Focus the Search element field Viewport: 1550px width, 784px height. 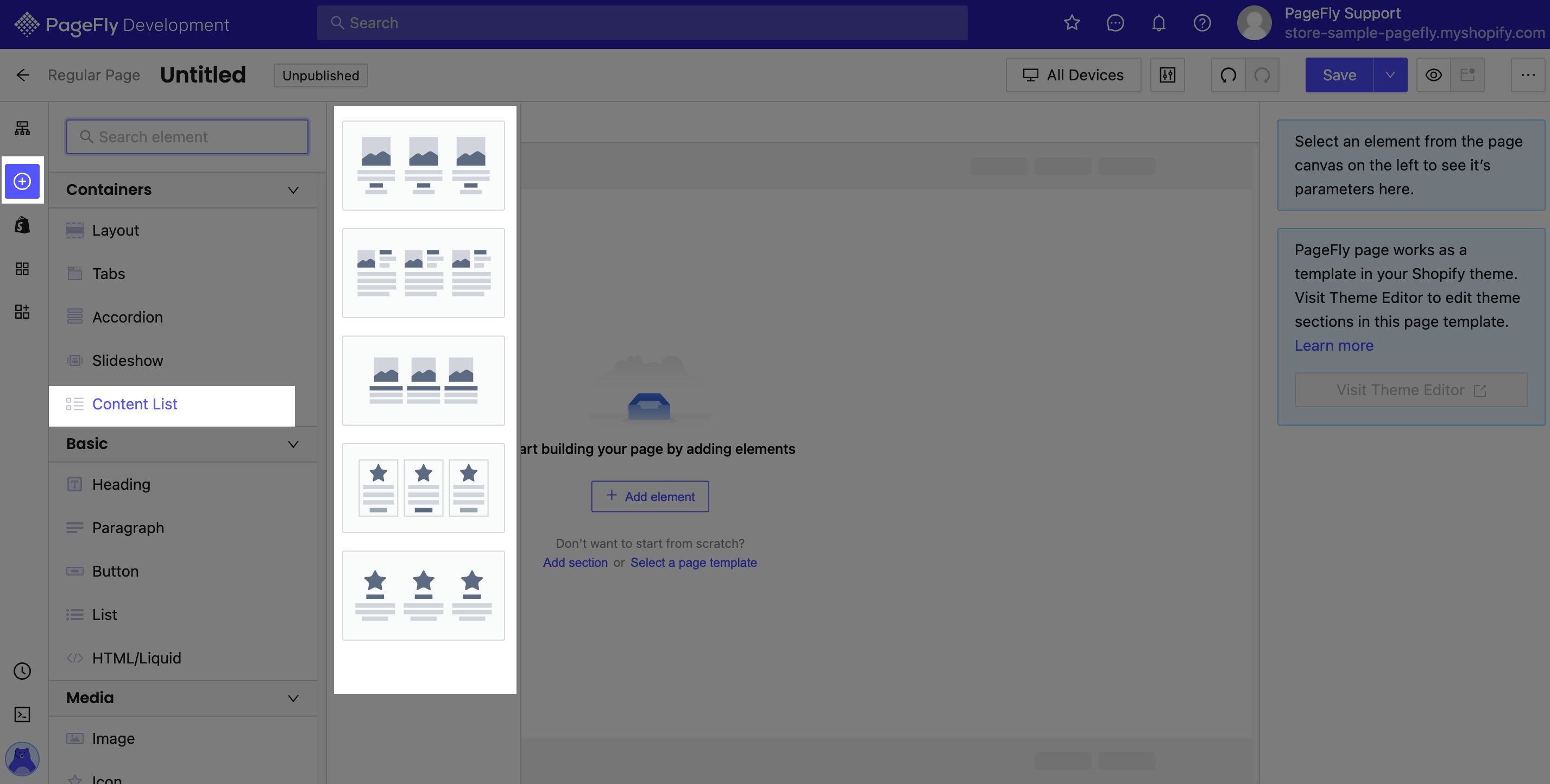[x=187, y=137]
